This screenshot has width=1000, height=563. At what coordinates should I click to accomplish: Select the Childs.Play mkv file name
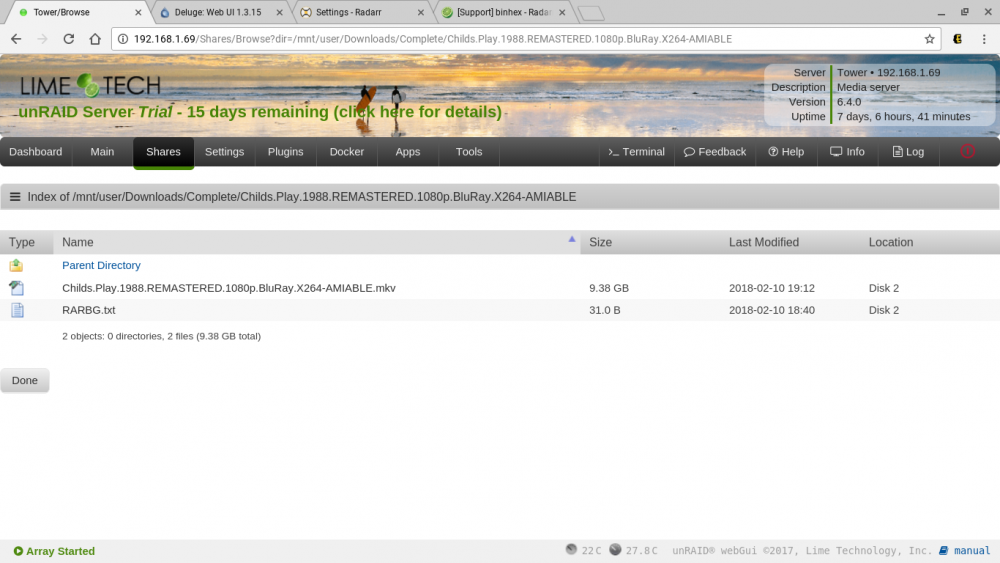229,288
